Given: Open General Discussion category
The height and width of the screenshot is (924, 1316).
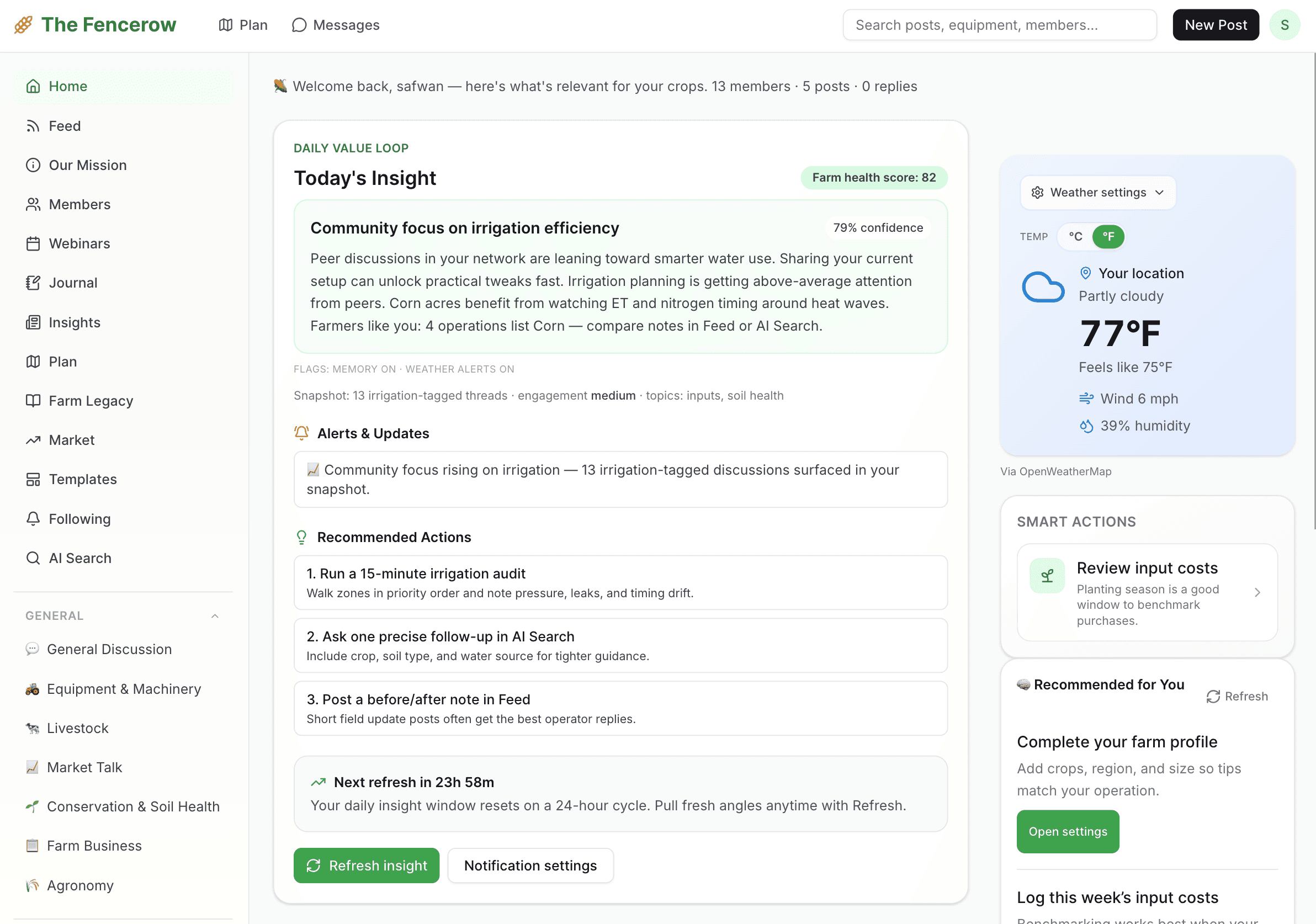Looking at the screenshot, I should pyautogui.click(x=123, y=650).
